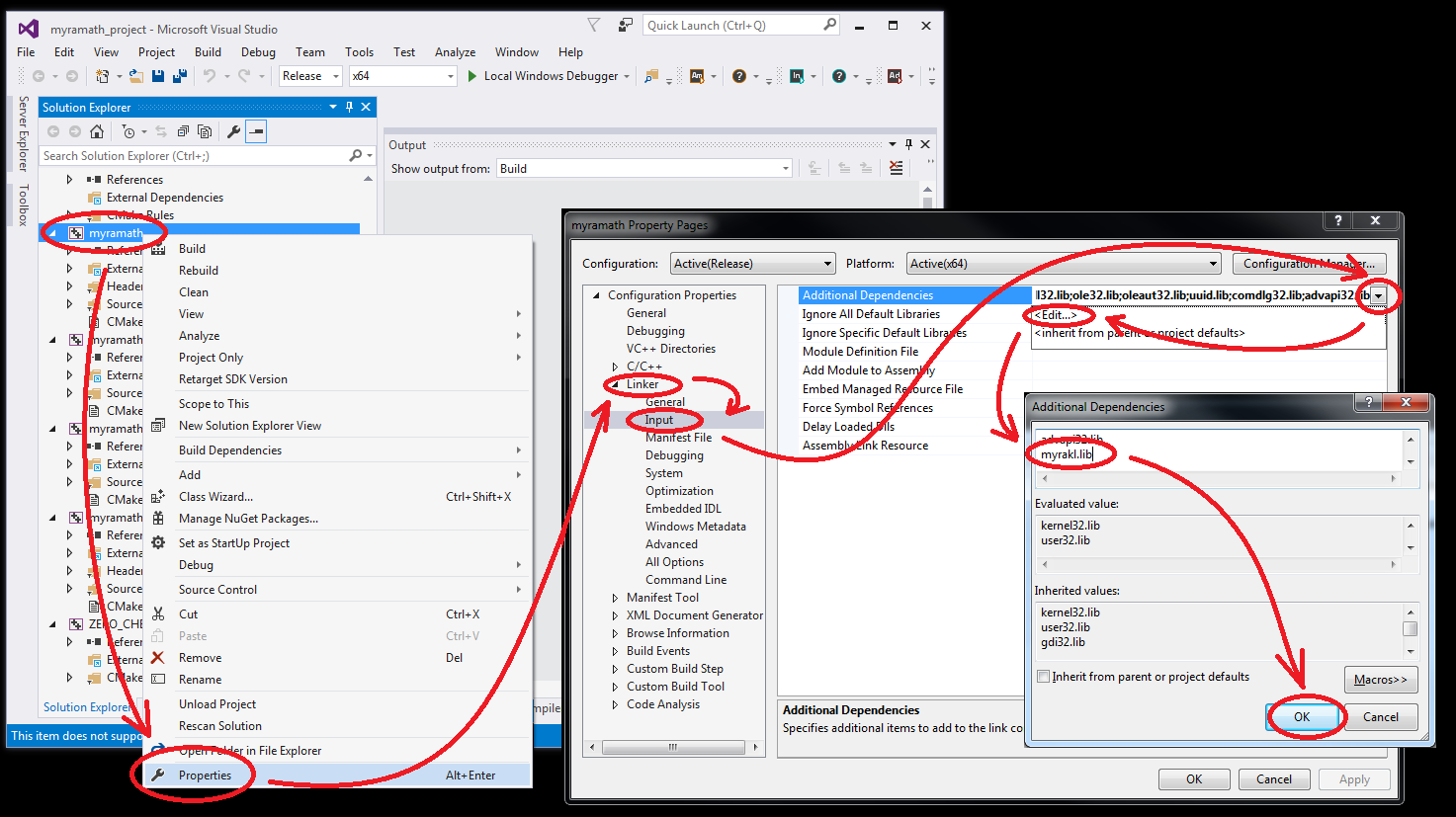Click the property tree horizontal scrollbar
Screen dimensions: 1456x817
pyautogui.click(x=673, y=747)
